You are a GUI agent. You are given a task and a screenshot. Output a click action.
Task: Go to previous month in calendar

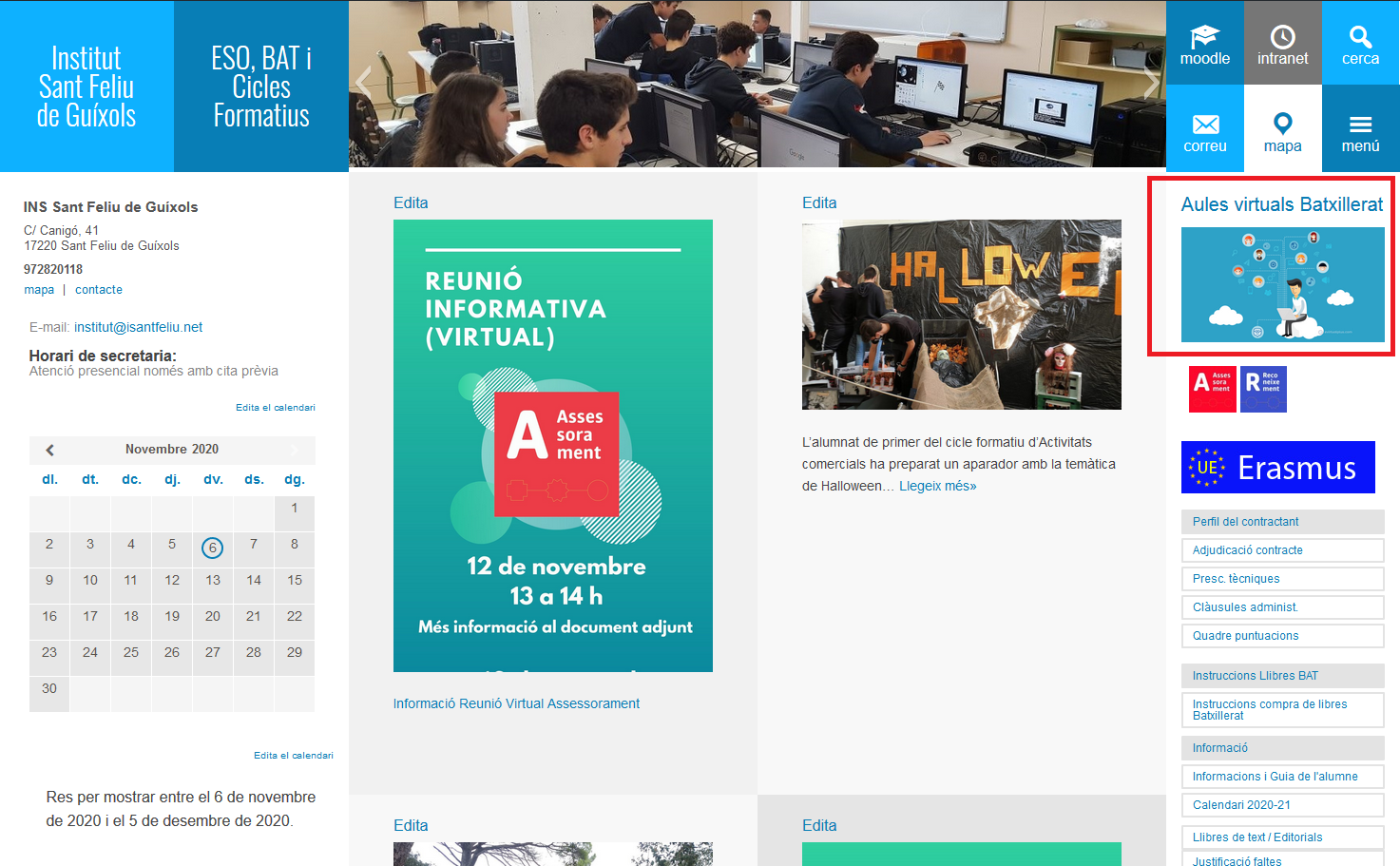click(50, 450)
